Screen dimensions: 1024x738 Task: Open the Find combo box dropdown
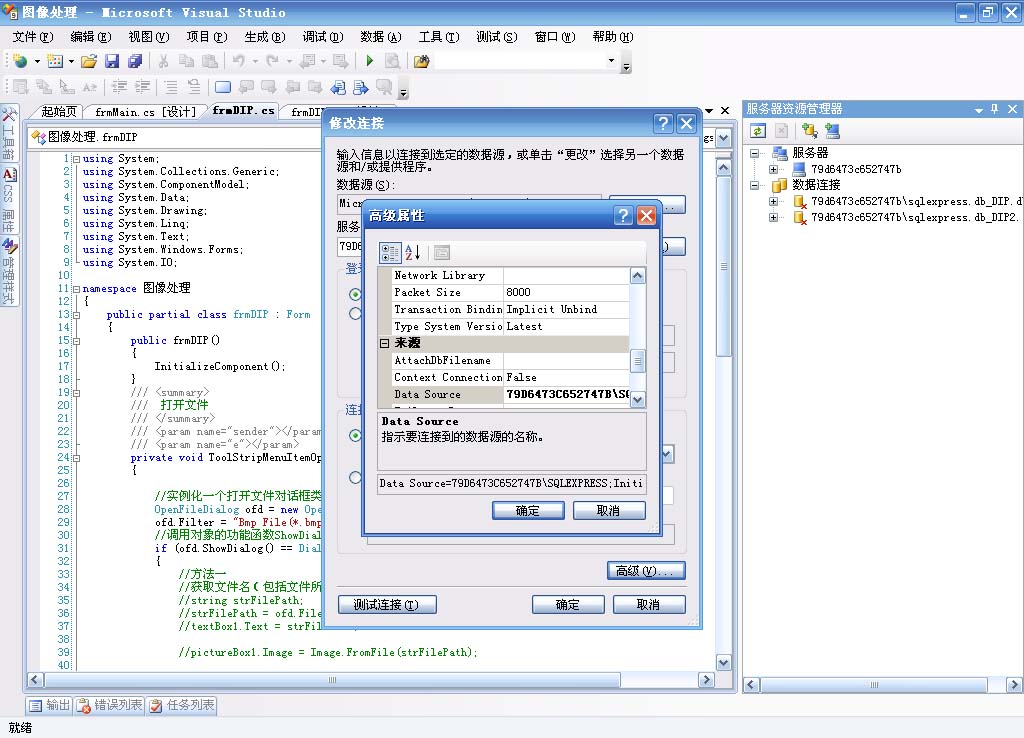point(611,61)
